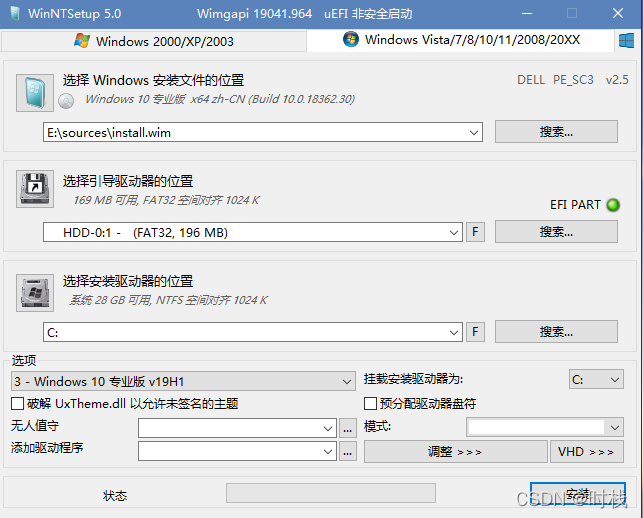
Task: Open the HDD-0:1 FAT32 boot drive dropdown
Action: click(x=454, y=233)
